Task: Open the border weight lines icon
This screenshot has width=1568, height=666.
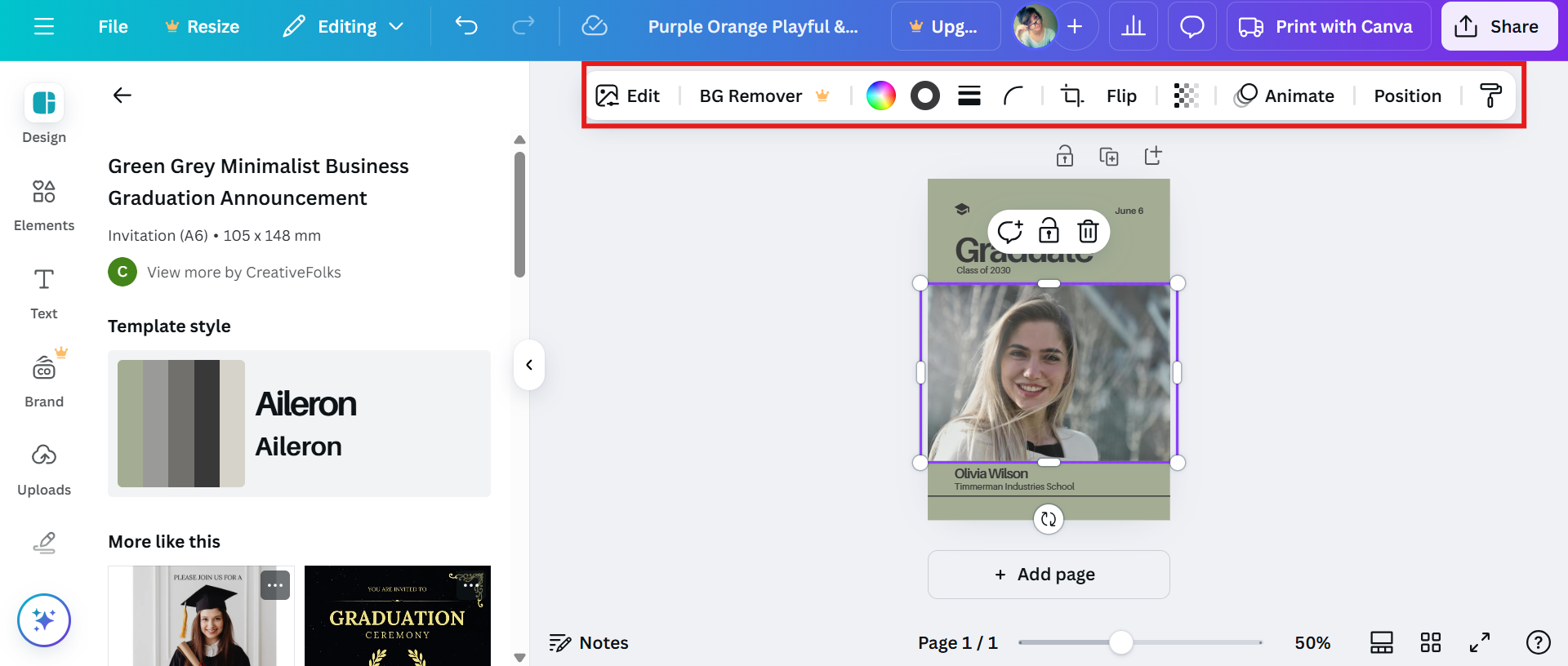Action: (x=969, y=96)
